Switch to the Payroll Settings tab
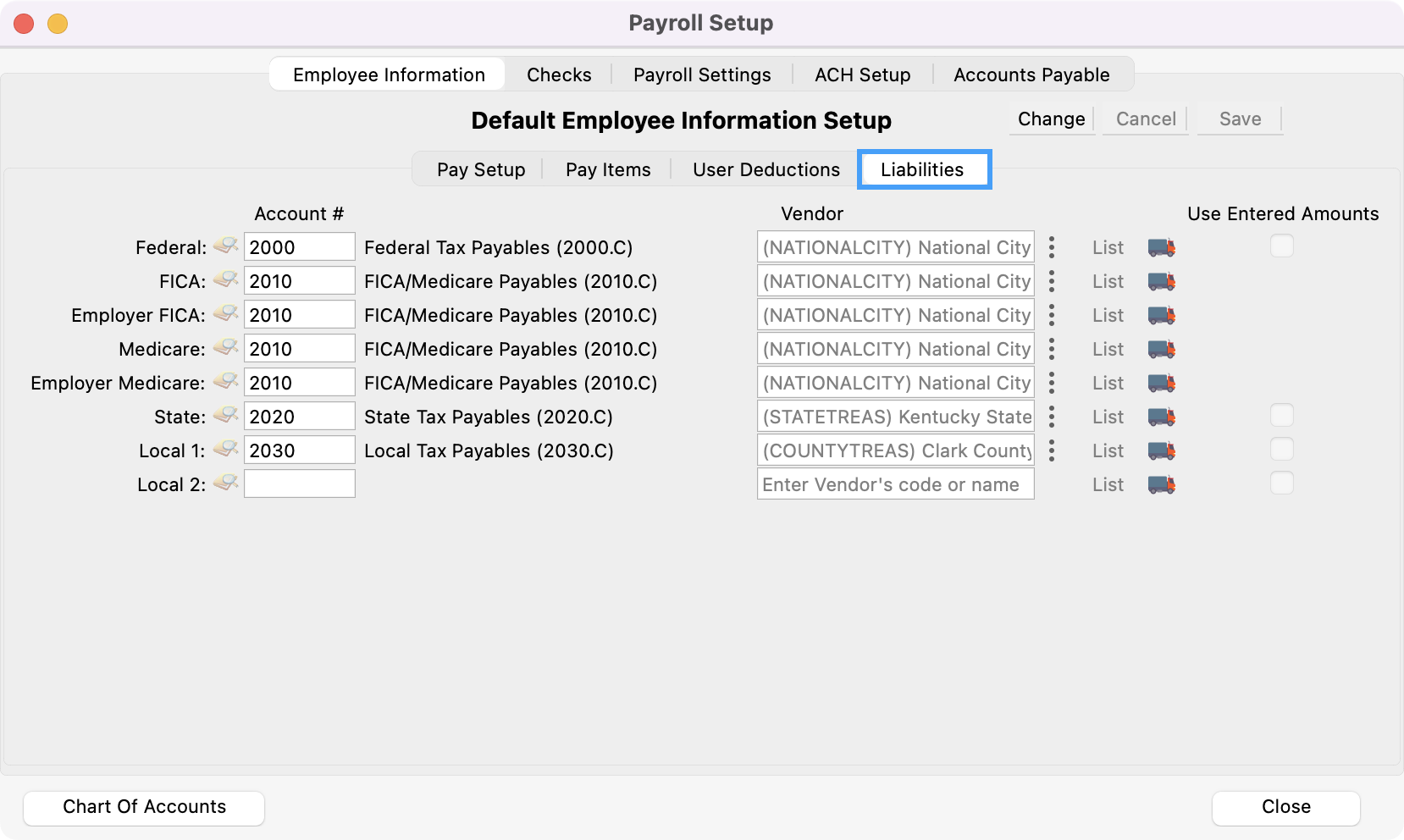The image size is (1404, 840). click(x=701, y=75)
